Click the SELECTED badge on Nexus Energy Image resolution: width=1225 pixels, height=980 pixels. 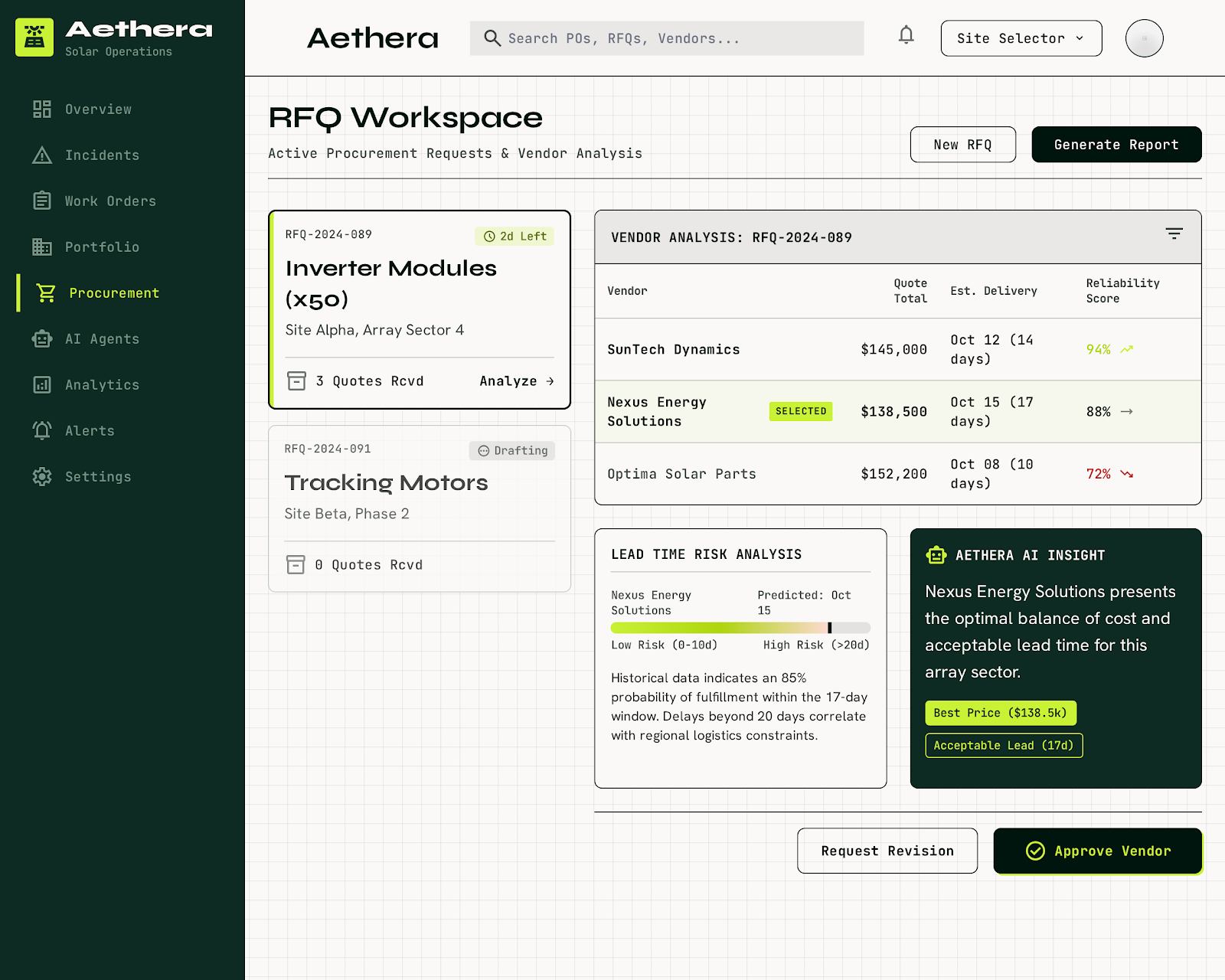[801, 411]
